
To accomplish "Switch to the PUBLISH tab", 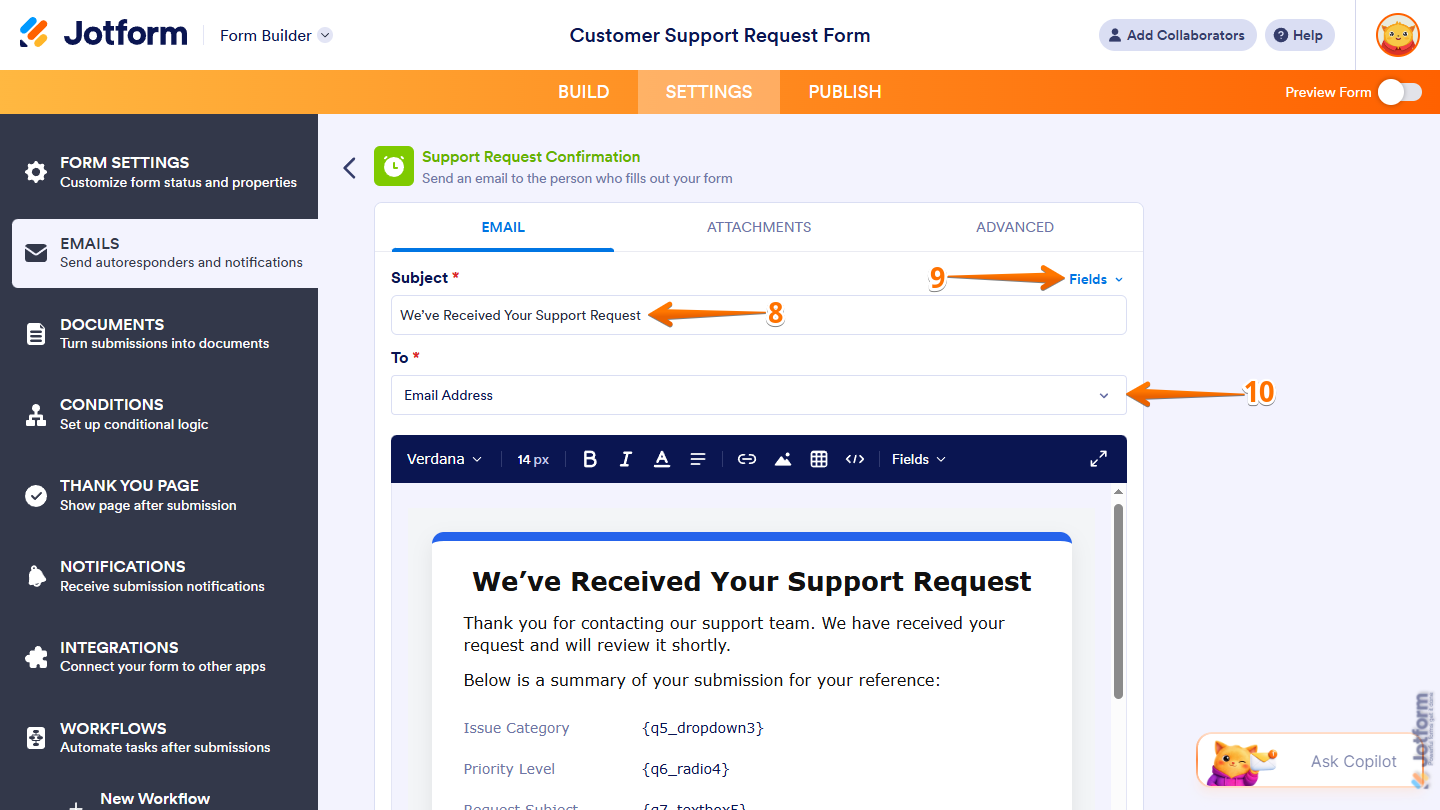I will click(x=845, y=92).
